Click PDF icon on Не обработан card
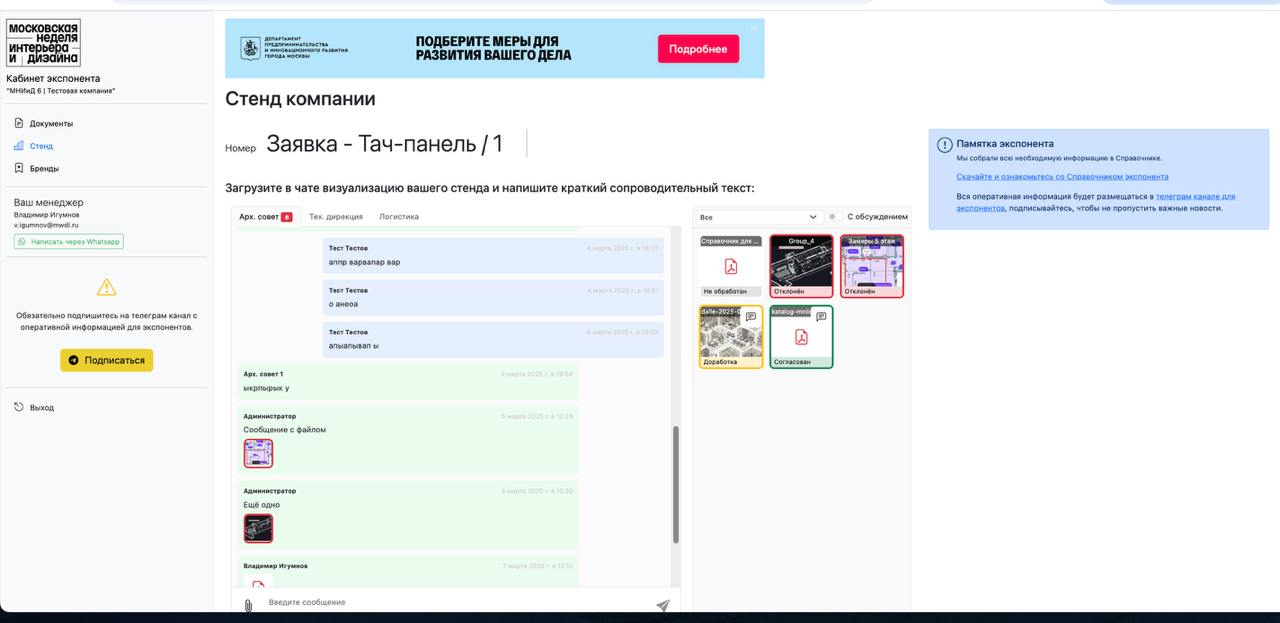1280x623 pixels. [x=731, y=266]
